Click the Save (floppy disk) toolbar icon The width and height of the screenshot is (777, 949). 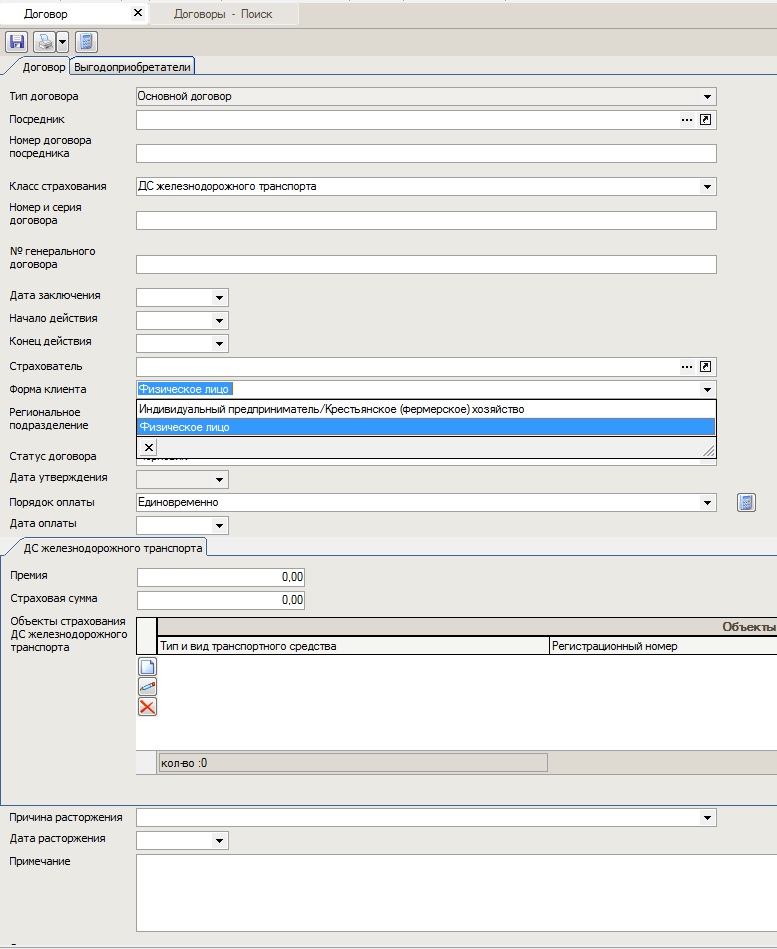click(x=17, y=42)
